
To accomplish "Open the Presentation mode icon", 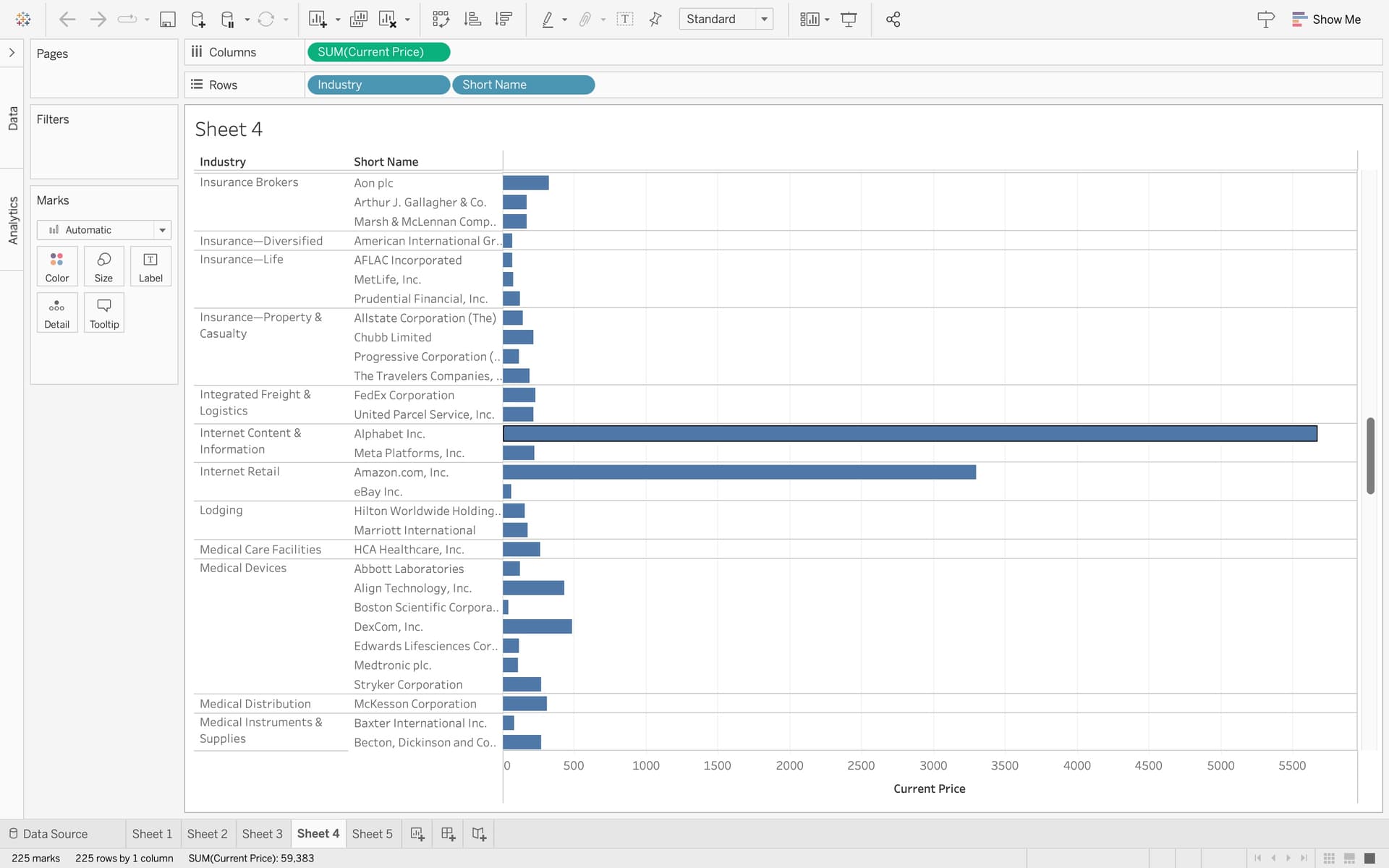I will (849, 20).
